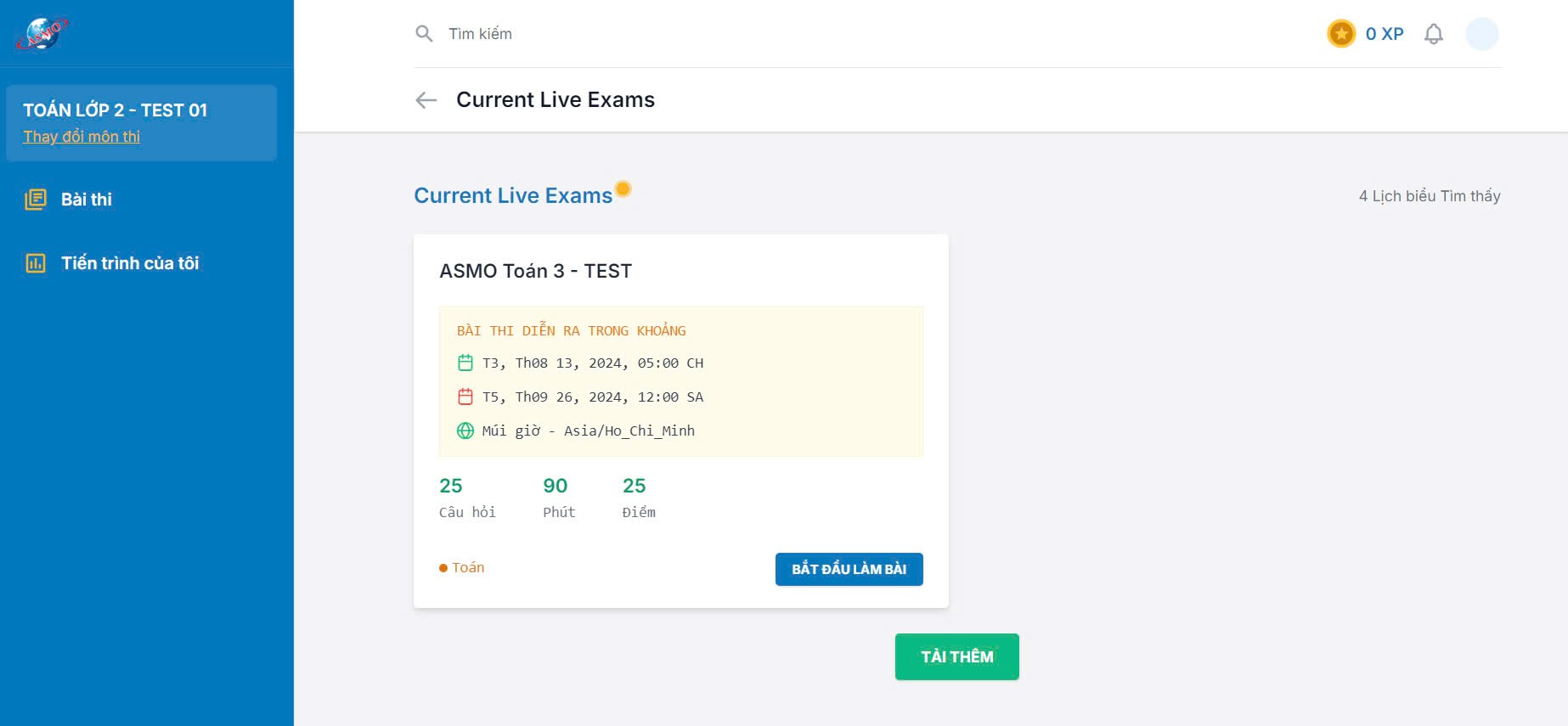Click the green start date calendar icon
Screen dimensions: 1568x726
pos(465,363)
